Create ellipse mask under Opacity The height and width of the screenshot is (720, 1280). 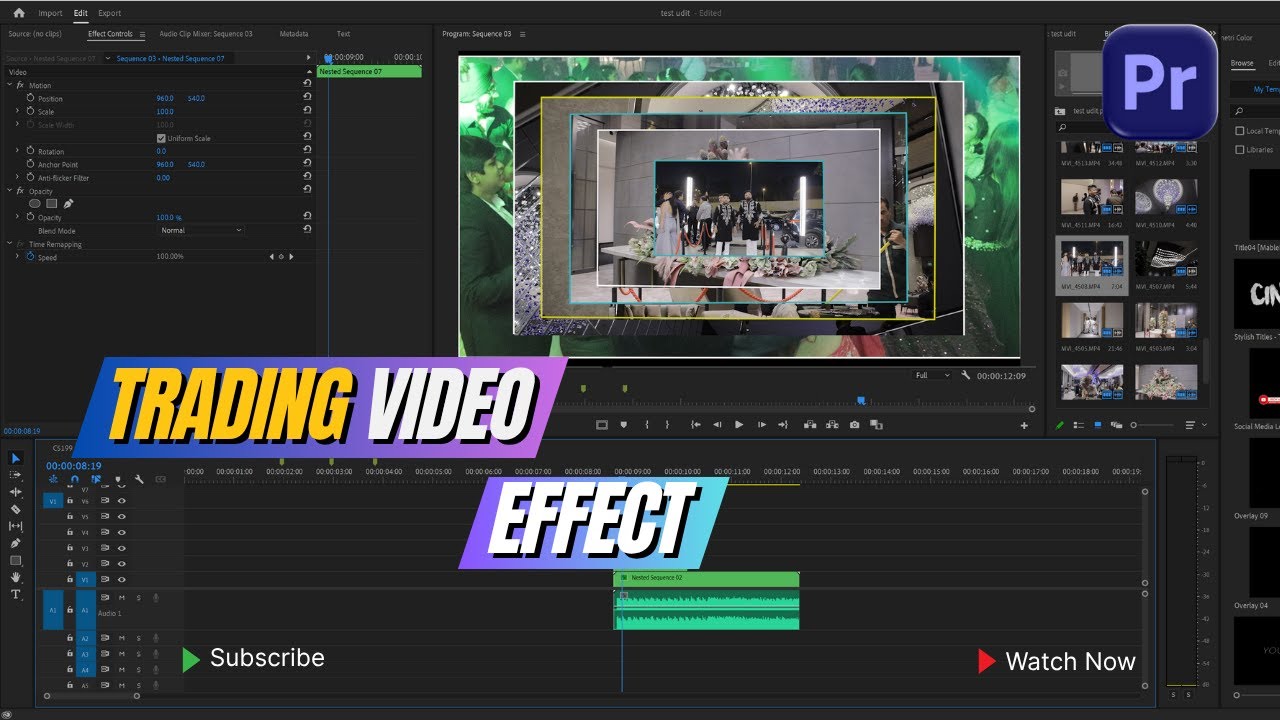click(34, 203)
